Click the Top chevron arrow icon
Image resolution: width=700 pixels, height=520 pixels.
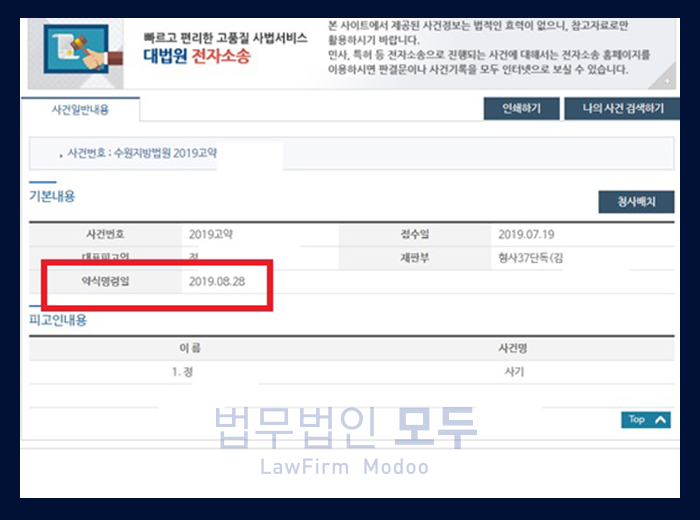(661, 420)
